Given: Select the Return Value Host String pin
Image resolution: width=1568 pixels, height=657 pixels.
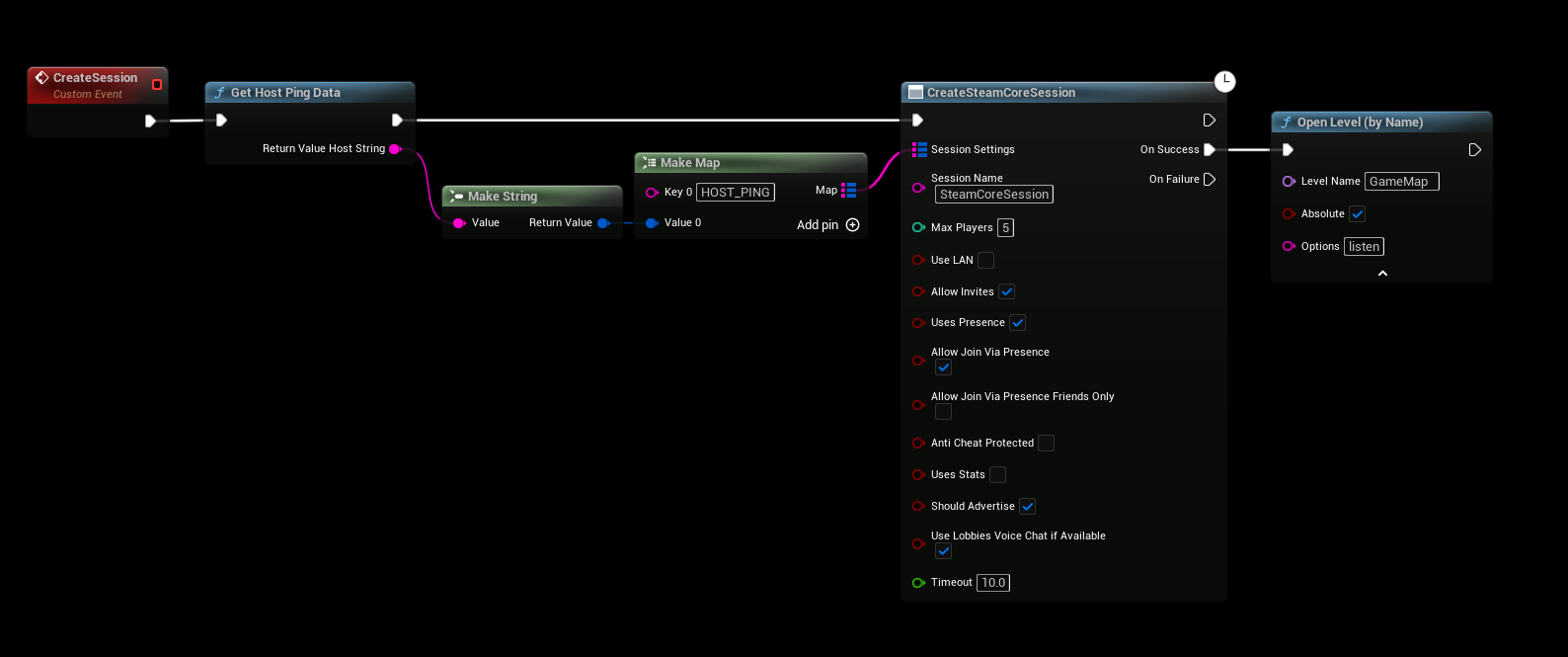Looking at the screenshot, I should pyautogui.click(x=395, y=149).
